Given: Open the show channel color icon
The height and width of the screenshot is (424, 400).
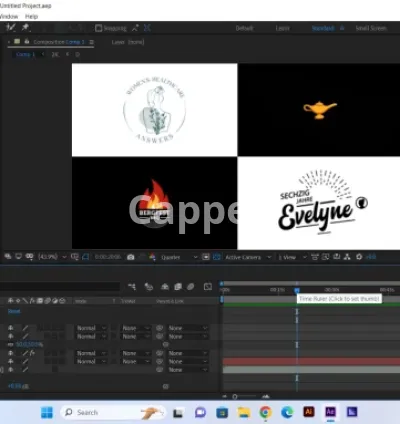Looking at the screenshot, I should pos(152,257).
